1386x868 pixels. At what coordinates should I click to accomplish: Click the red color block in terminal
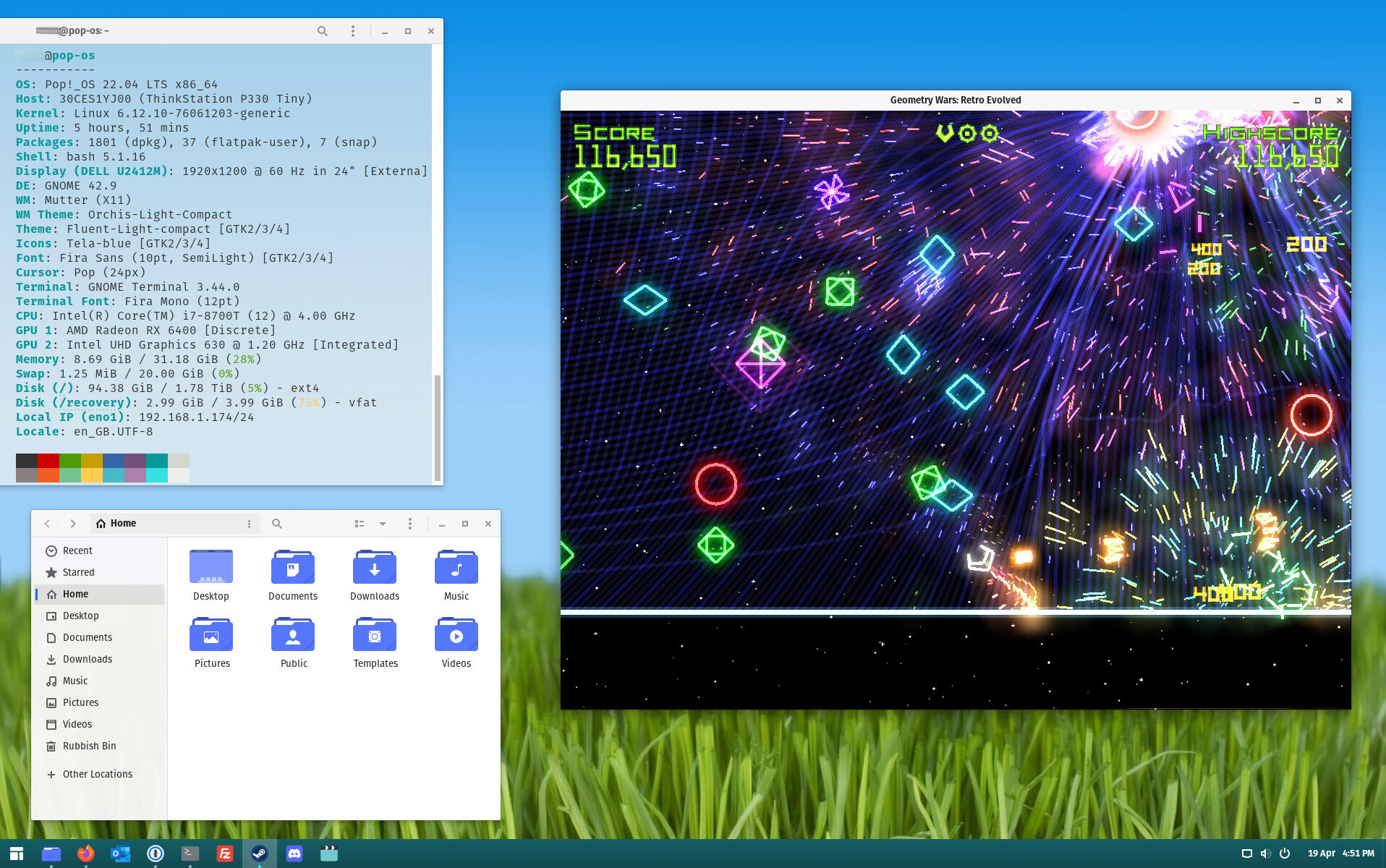point(48,461)
